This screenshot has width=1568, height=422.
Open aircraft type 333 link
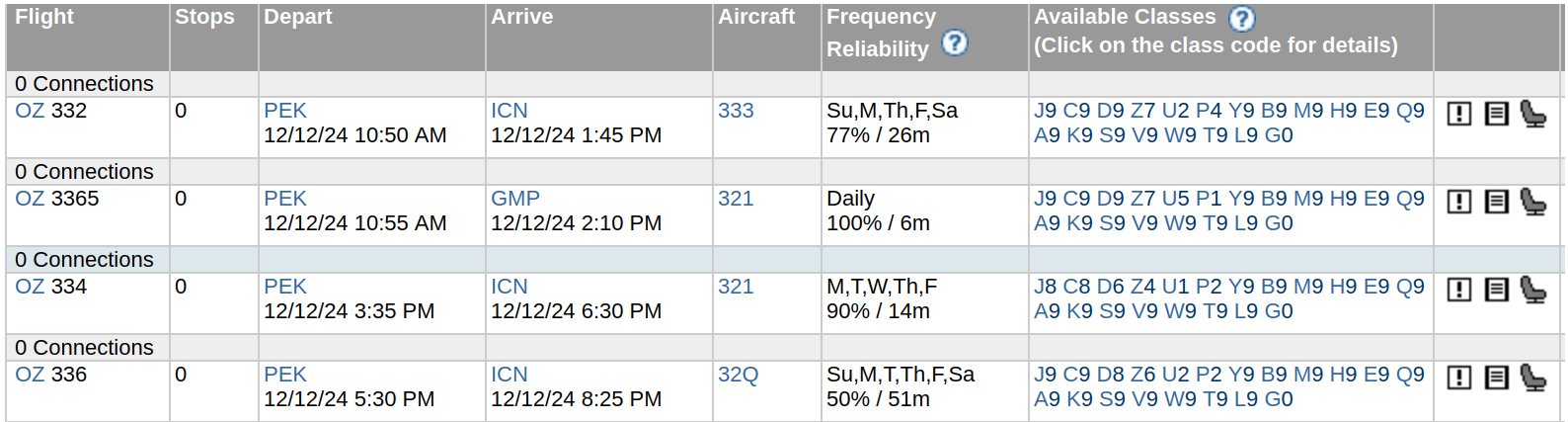[736, 111]
